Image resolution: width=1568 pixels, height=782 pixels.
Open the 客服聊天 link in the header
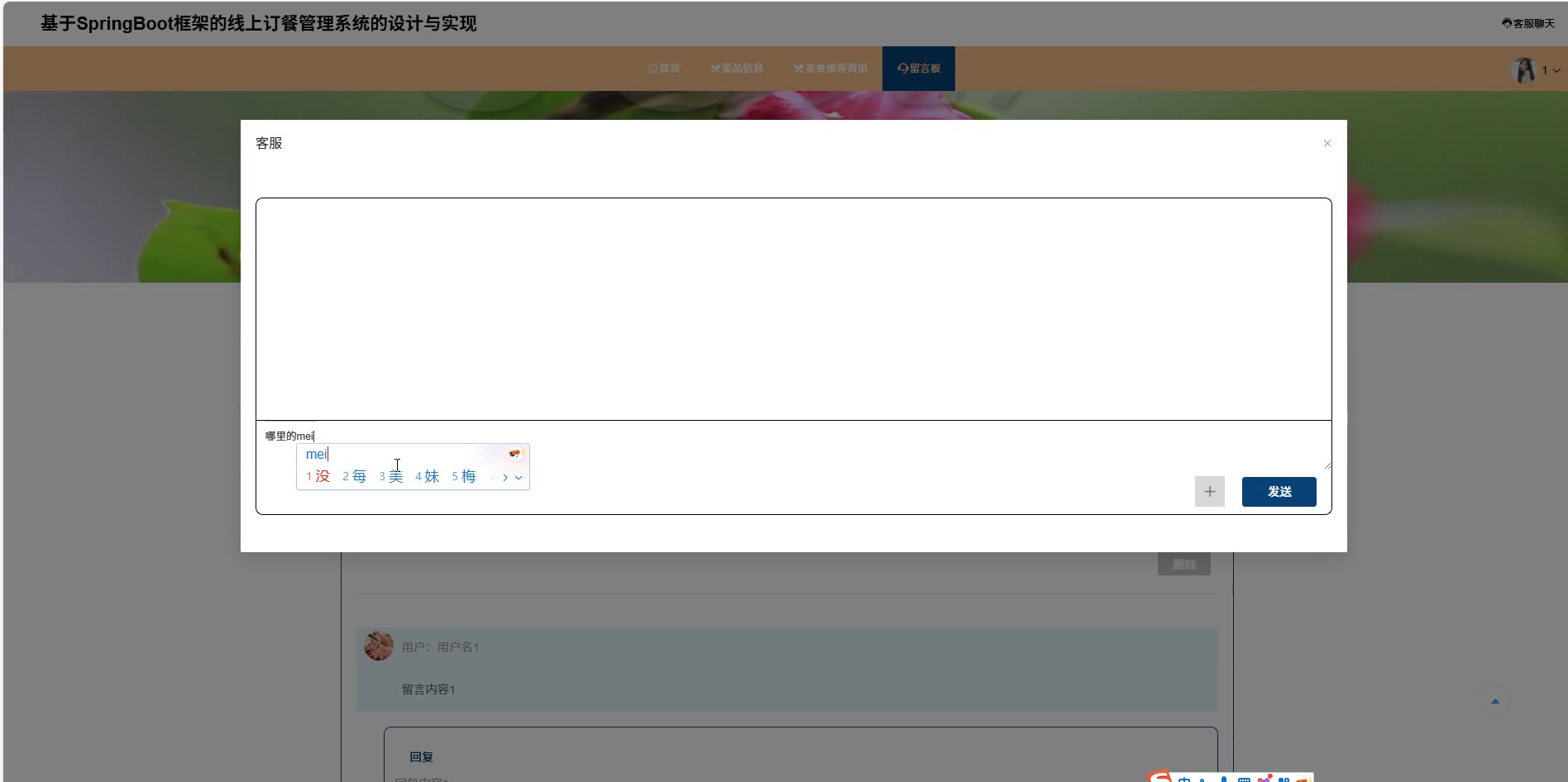click(x=1528, y=24)
